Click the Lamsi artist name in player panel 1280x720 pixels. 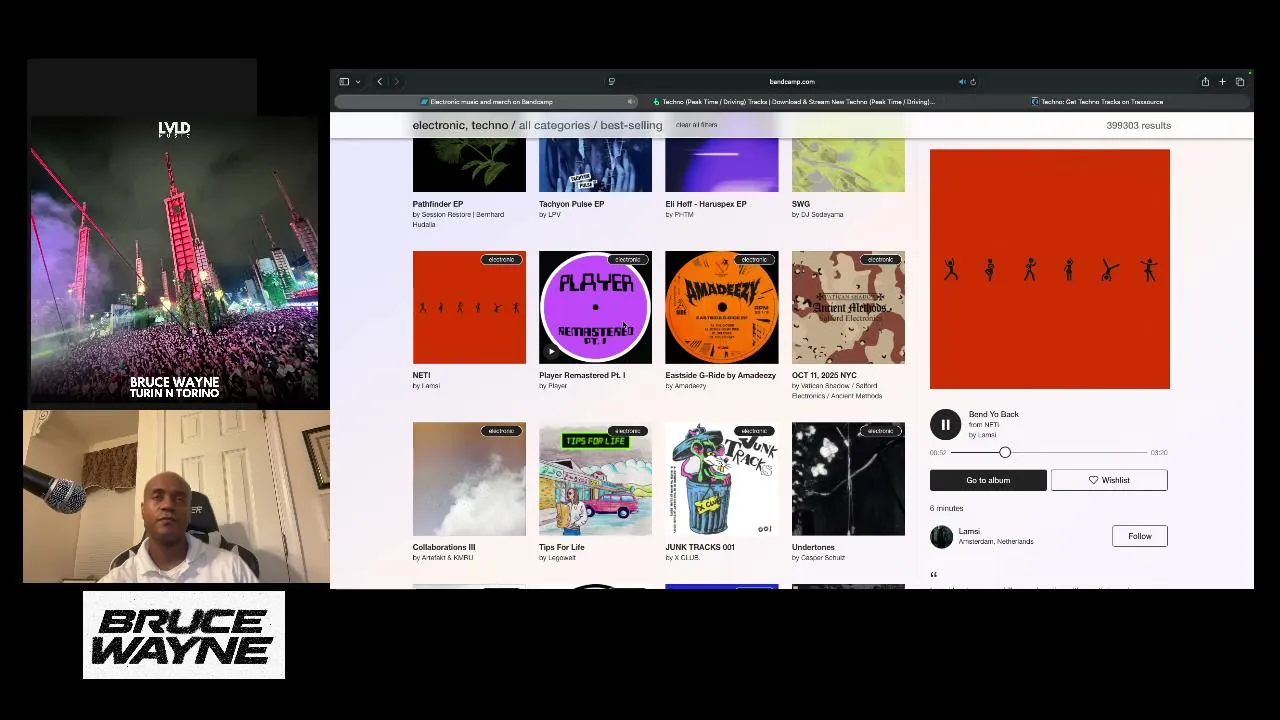[x=969, y=531]
